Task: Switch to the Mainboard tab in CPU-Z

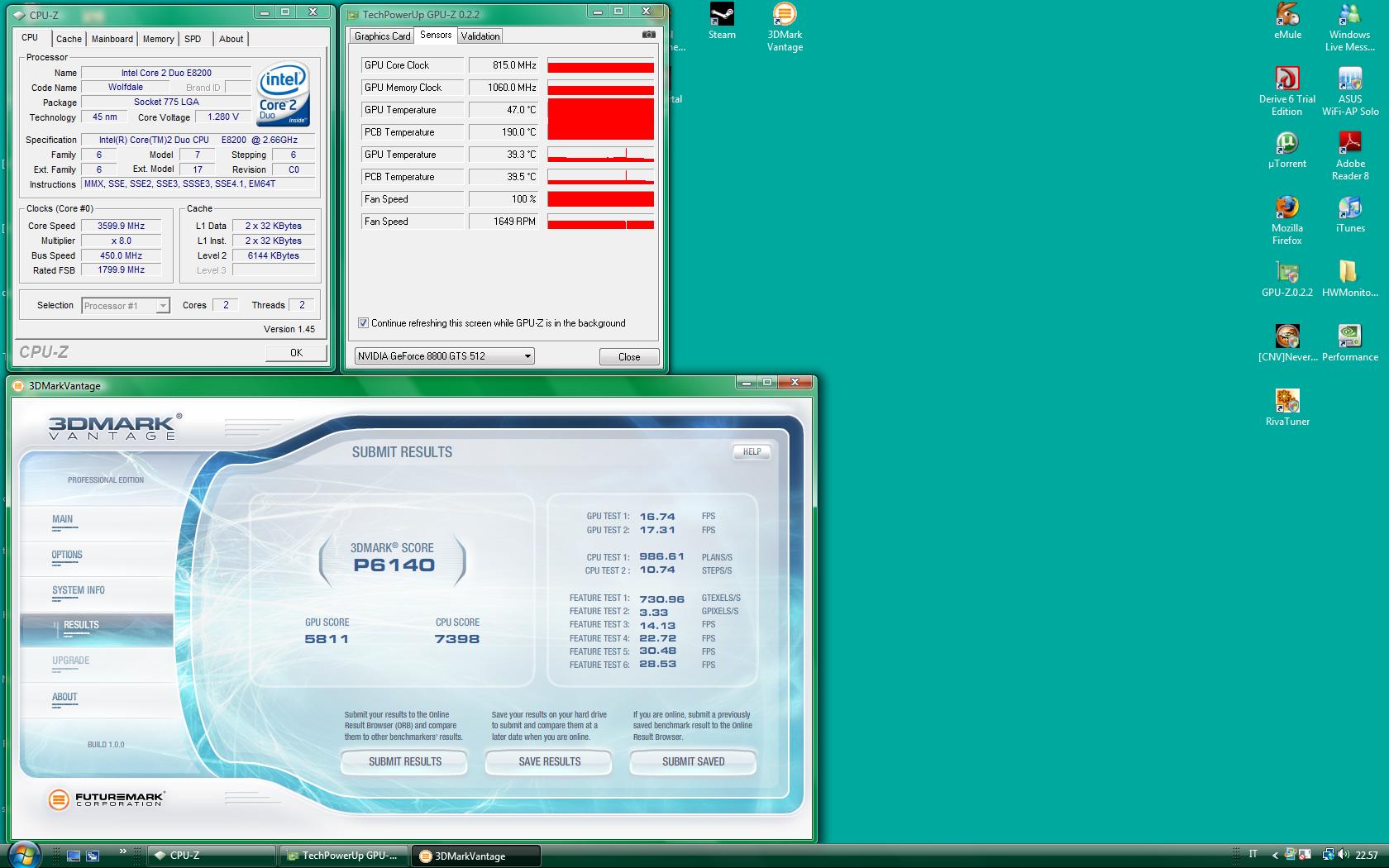Action: 112,39
